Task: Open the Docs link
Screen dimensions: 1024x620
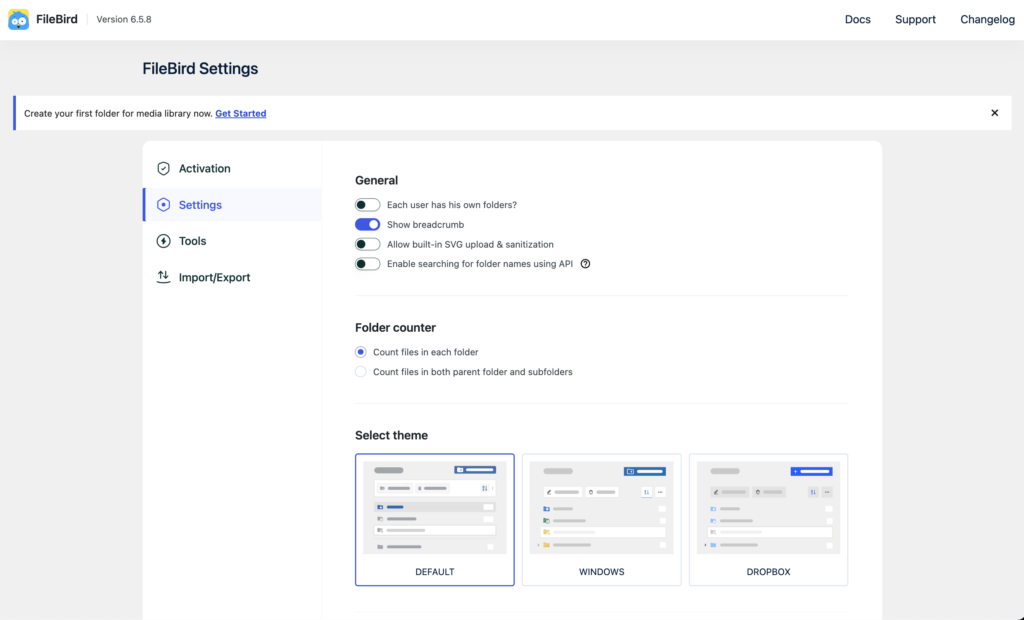Action: (x=857, y=20)
